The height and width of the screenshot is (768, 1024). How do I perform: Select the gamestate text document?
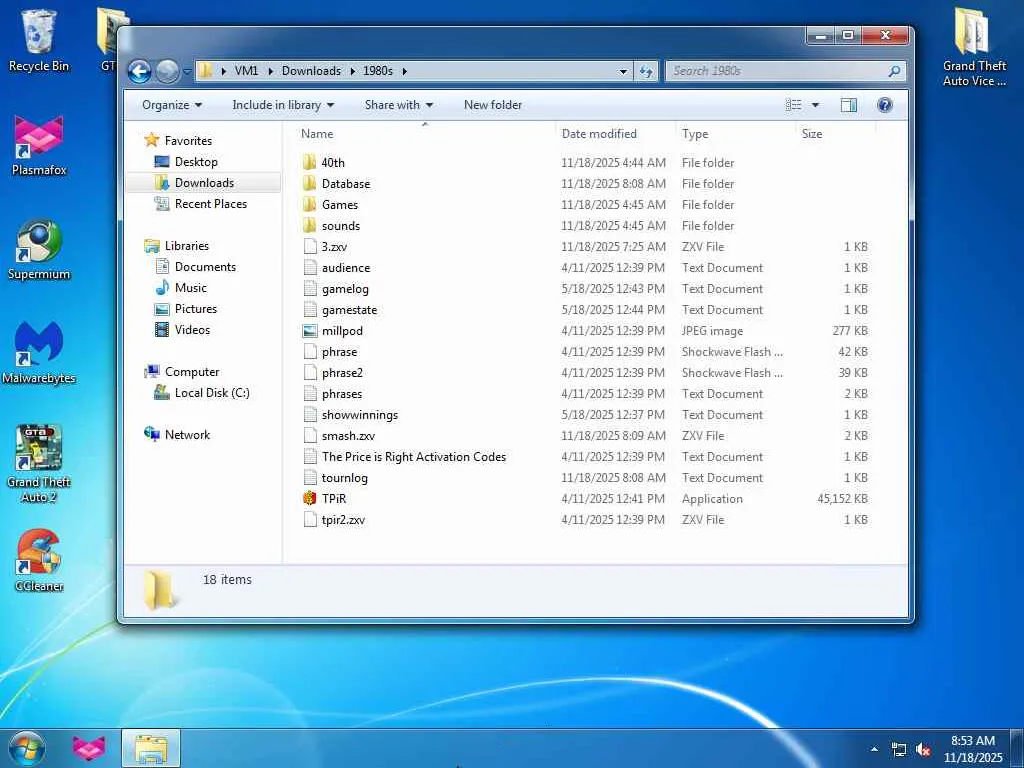tap(349, 310)
